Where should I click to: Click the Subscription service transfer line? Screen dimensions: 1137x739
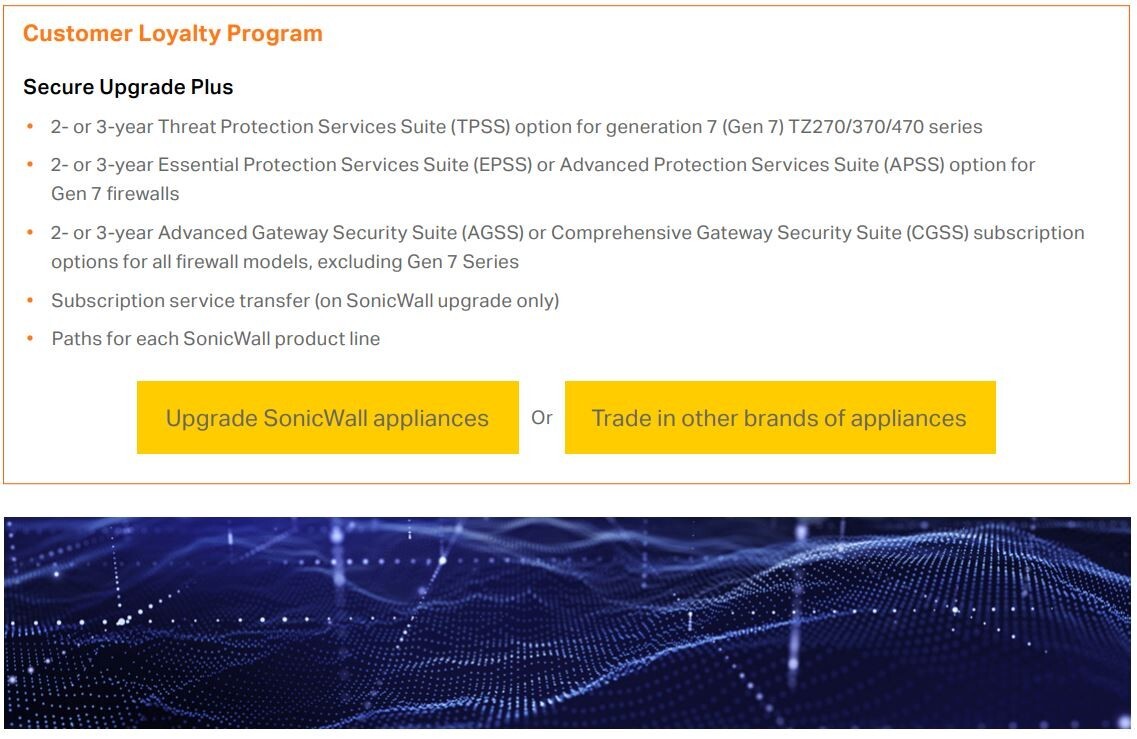tap(305, 300)
